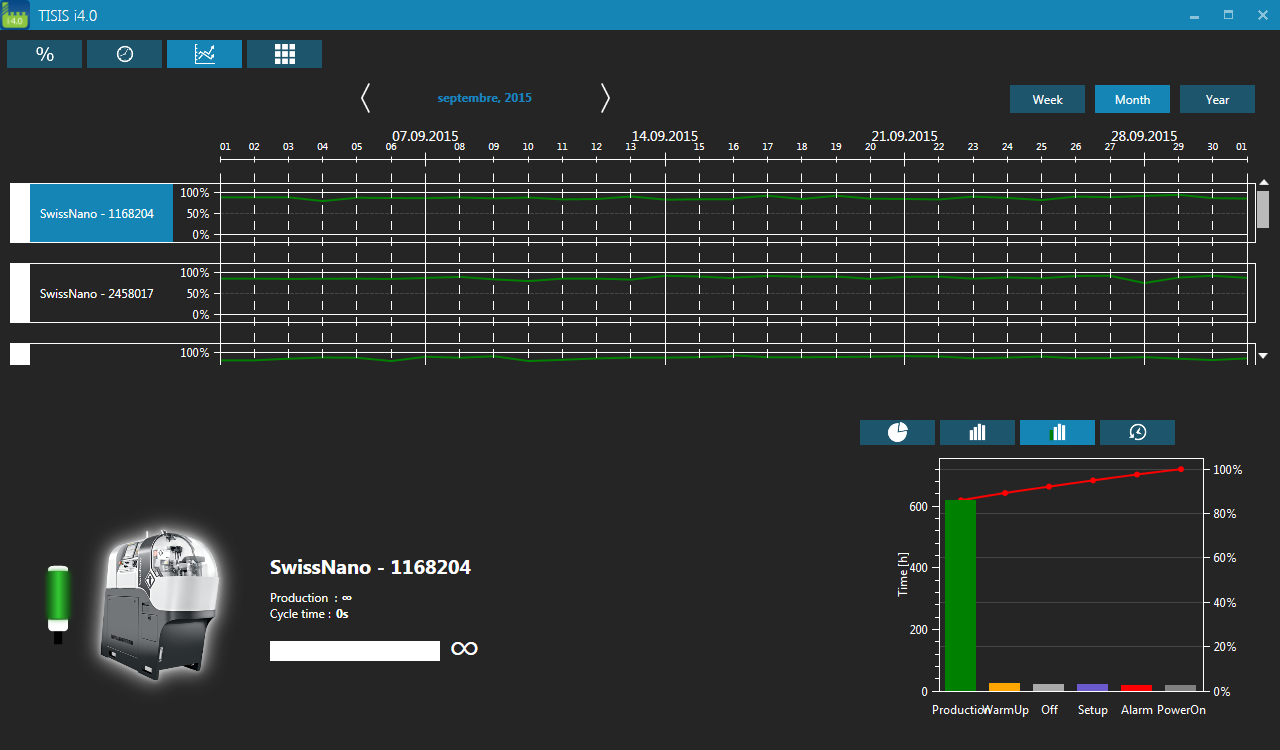Show the plain bar chart view
Viewport: 1280px width, 750px height.
977,432
